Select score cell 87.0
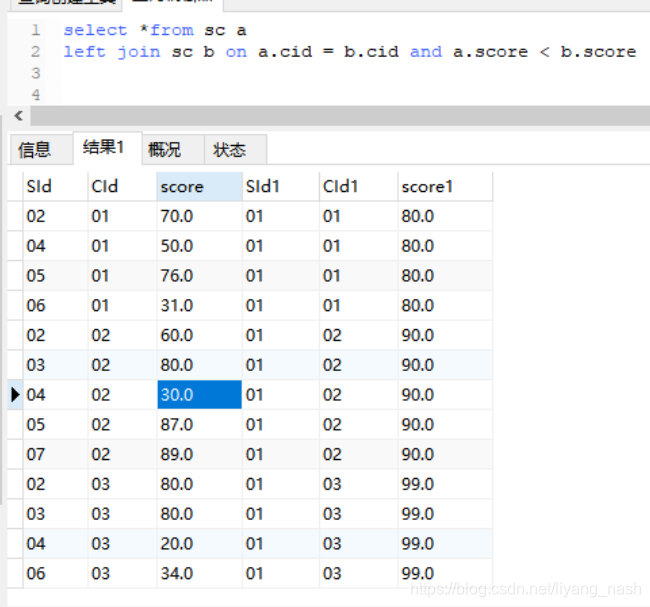Image resolution: width=650 pixels, height=607 pixels. 199,425
